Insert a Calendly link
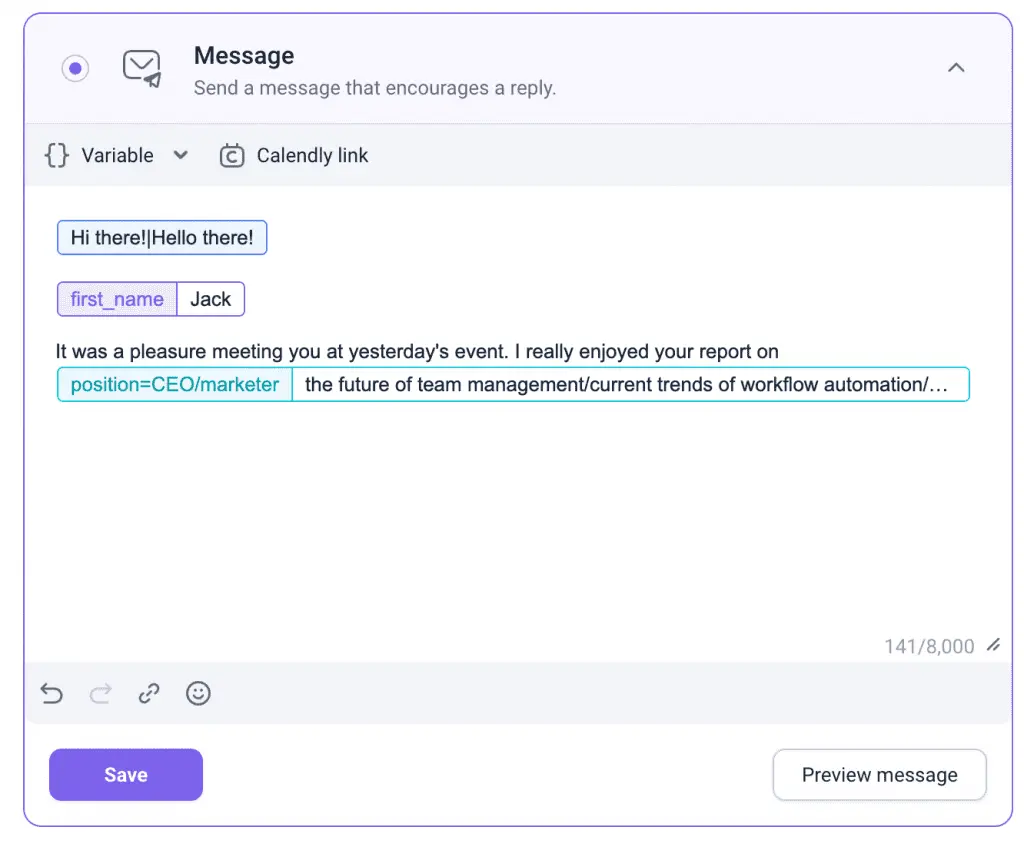This screenshot has width=1024, height=847. (294, 155)
